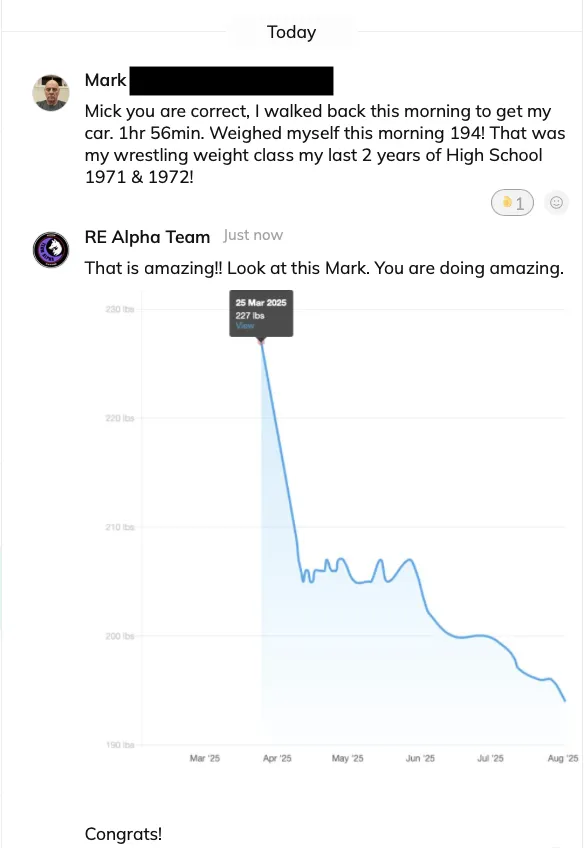Click the Jun '25 label on the chart axis
Viewport: 586px width, 848px height.
[x=420, y=758]
